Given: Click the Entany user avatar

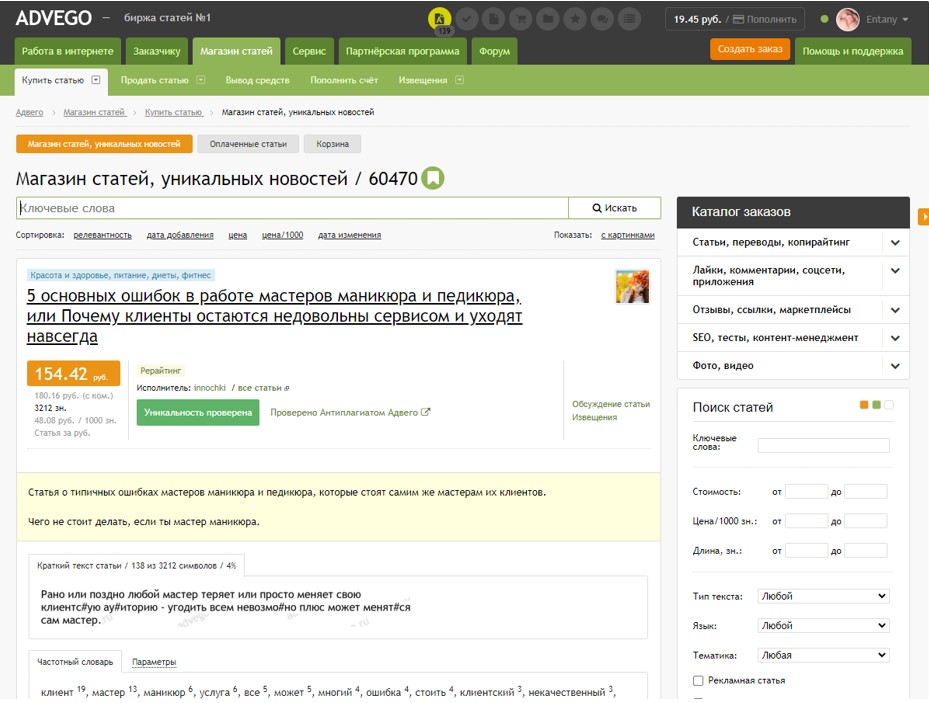Looking at the screenshot, I should (x=848, y=20).
